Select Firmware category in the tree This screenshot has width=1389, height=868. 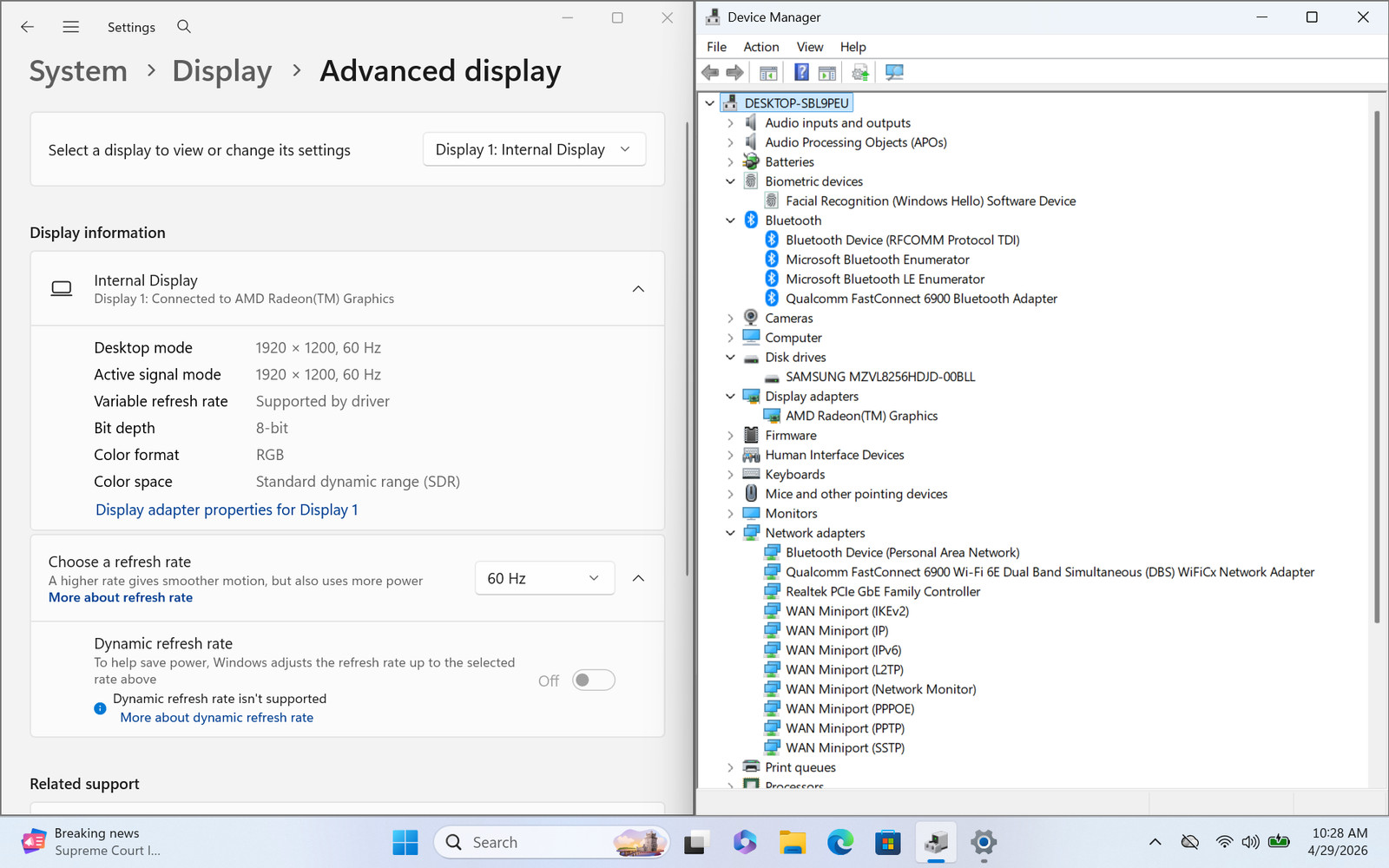pos(790,436)
